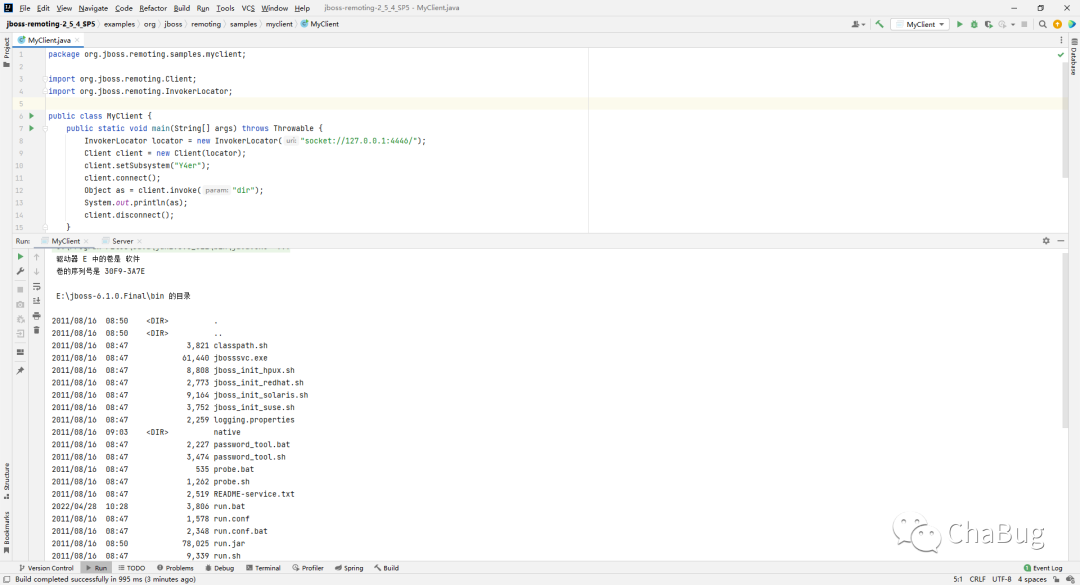Expand the profiler run options arrow

(1013, 24)
